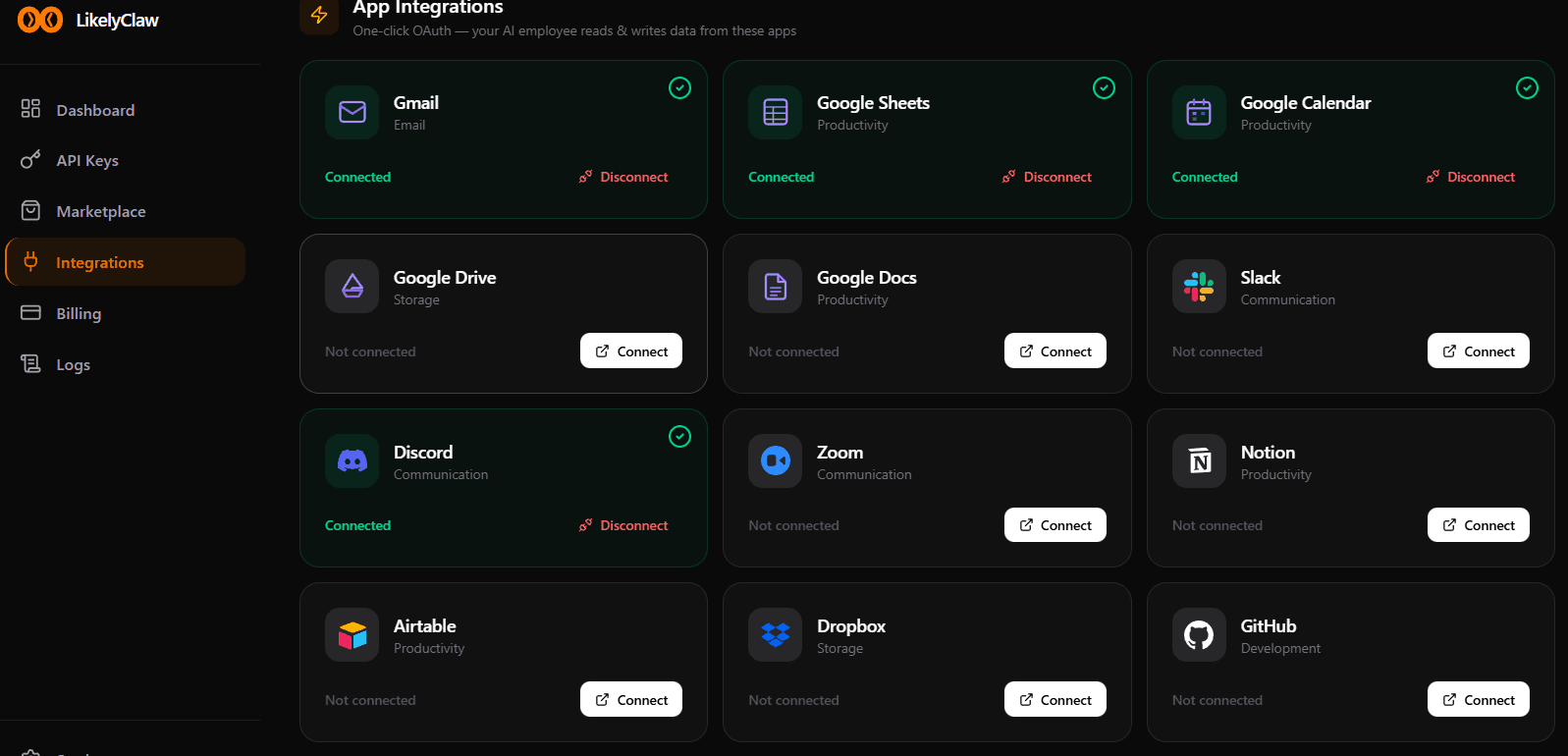Disconnect the Gmail integration
This screenshot has height=756, width=1568.
click(x=623, y=177)
